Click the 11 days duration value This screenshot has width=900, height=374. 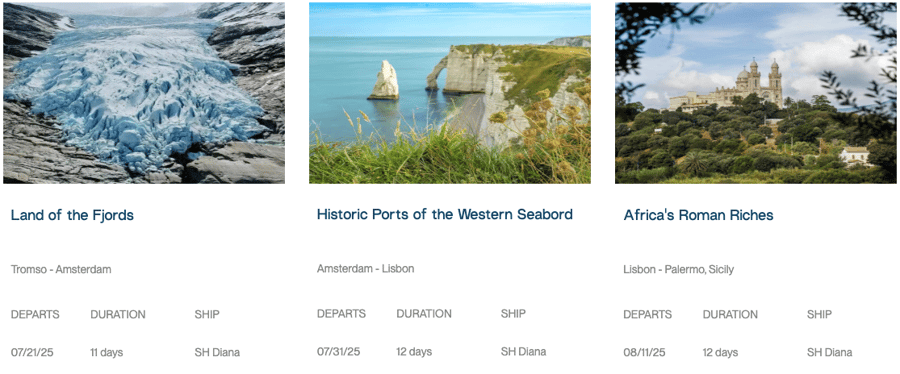coord(107,352)
